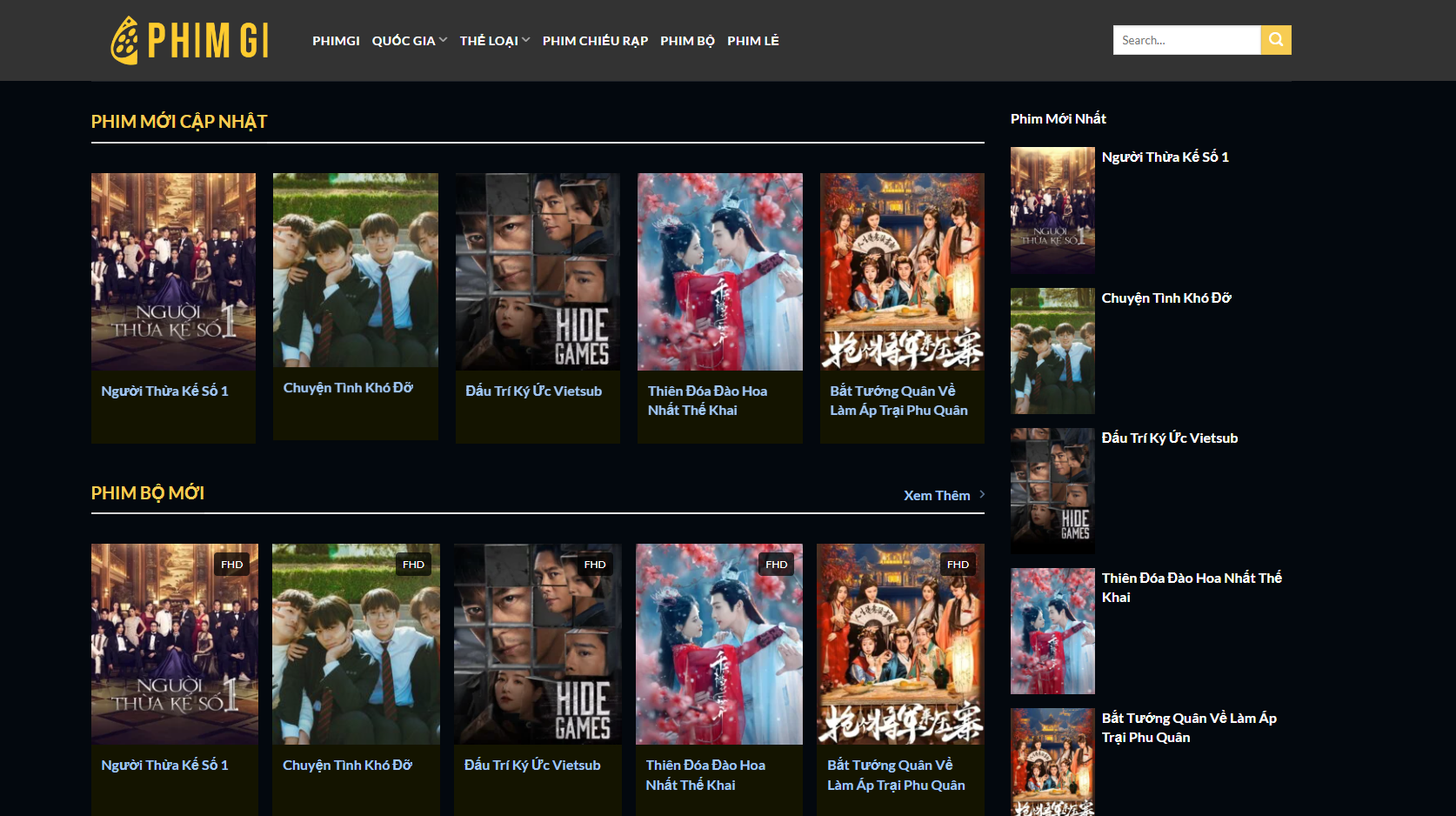Click the yellow search magnifier button

[1275, 40]
